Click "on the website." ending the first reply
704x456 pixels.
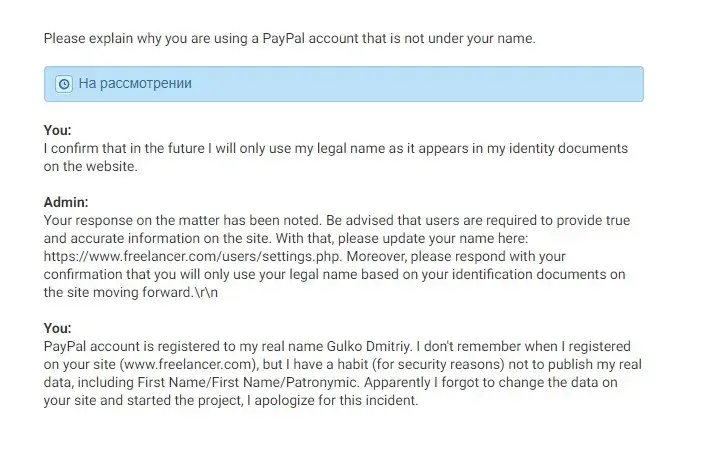[x=90, y=166]
